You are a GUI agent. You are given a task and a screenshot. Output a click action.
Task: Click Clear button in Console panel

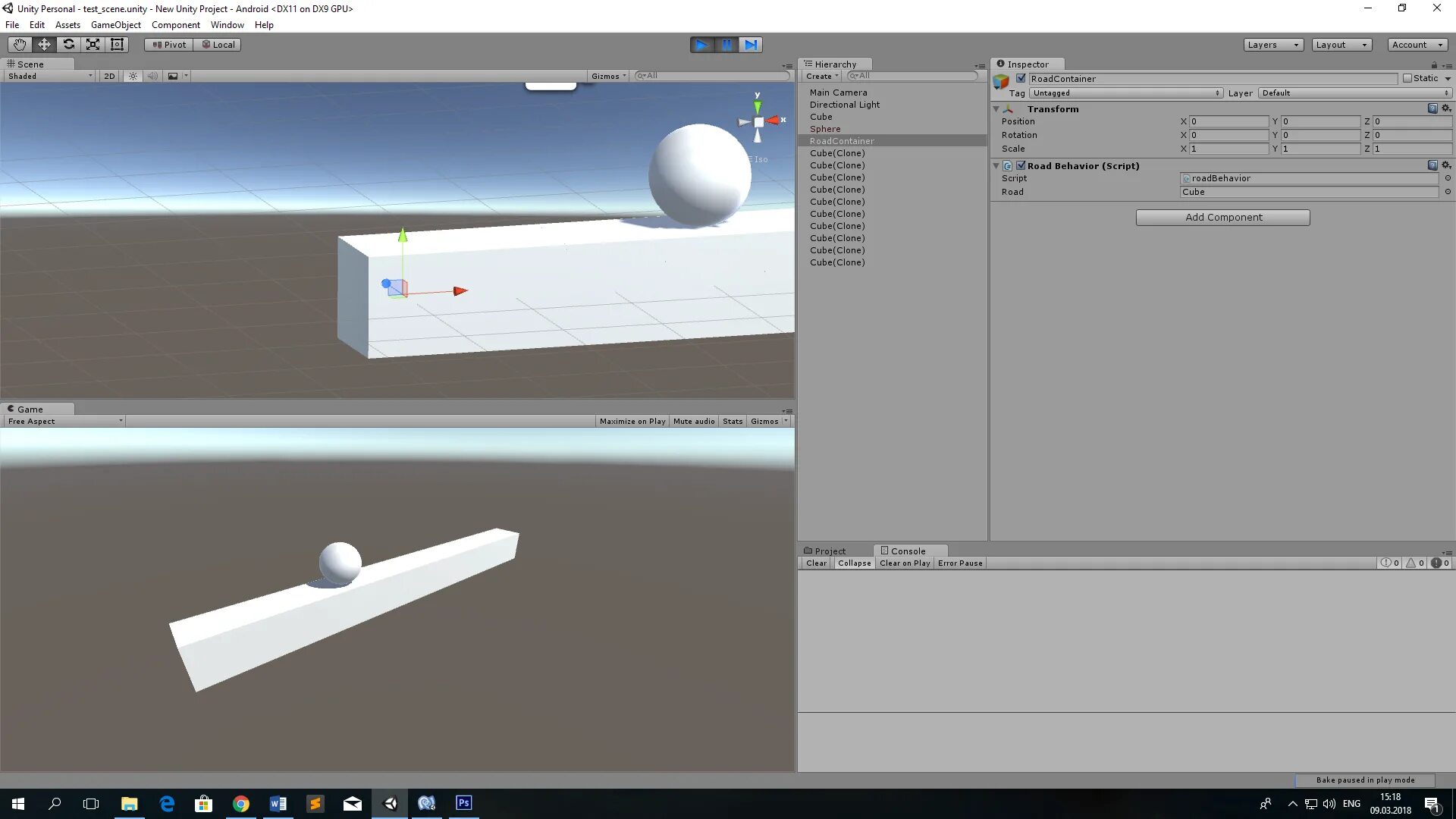point(816,563)
